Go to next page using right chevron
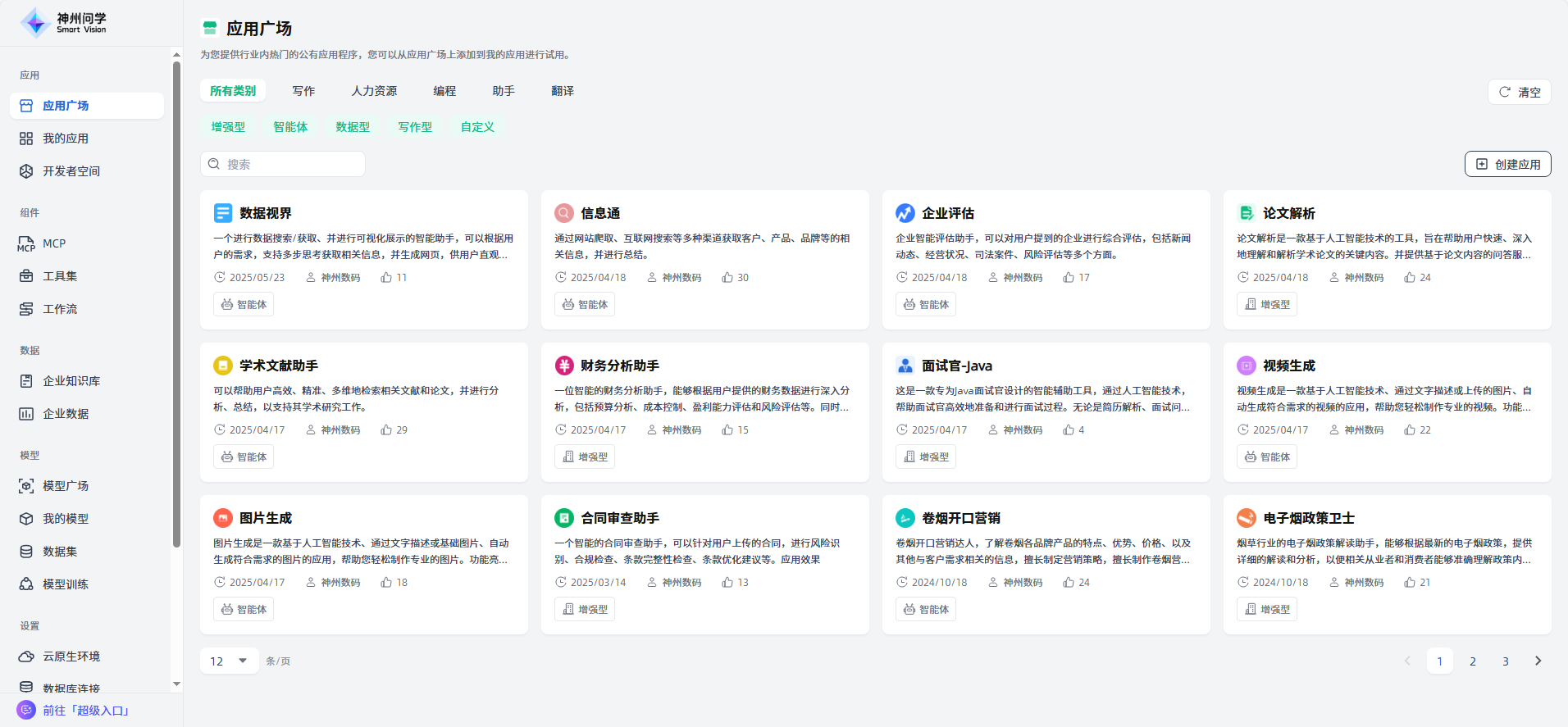 pos(1538,661)
